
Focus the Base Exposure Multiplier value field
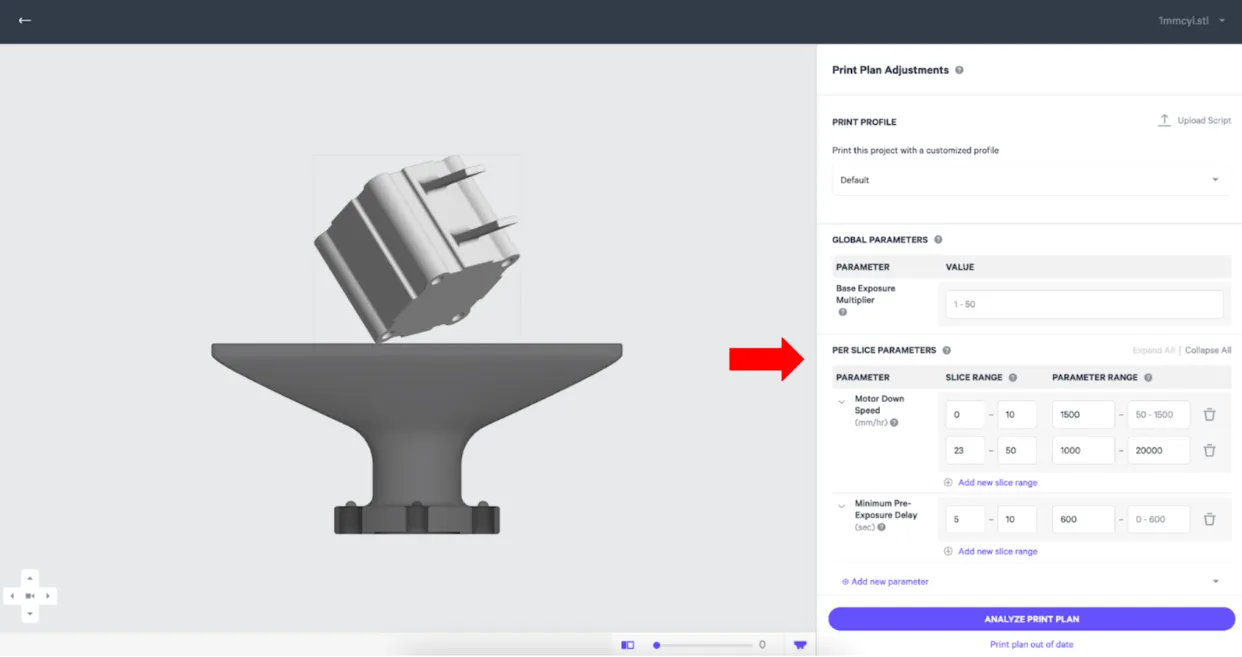click(x=1084, y=304)
